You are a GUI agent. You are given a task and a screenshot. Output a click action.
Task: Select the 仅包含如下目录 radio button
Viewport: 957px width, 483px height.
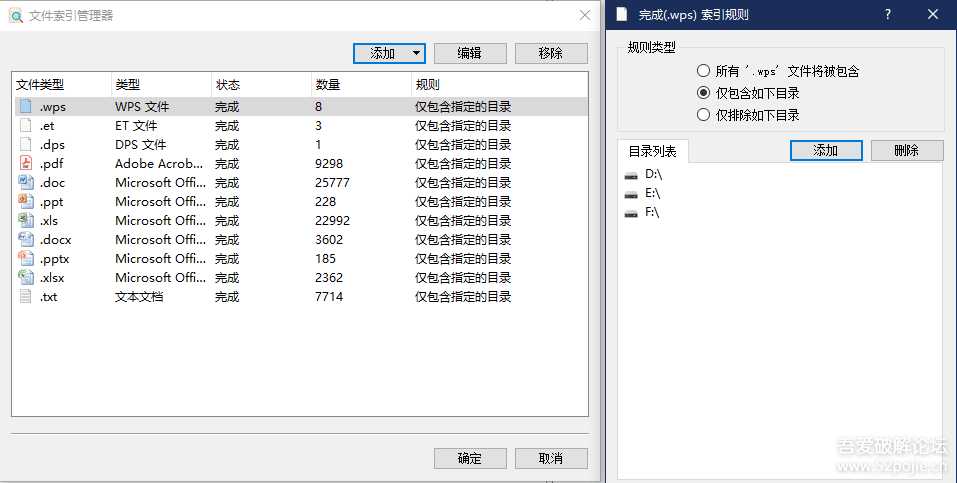click(704, 93)
